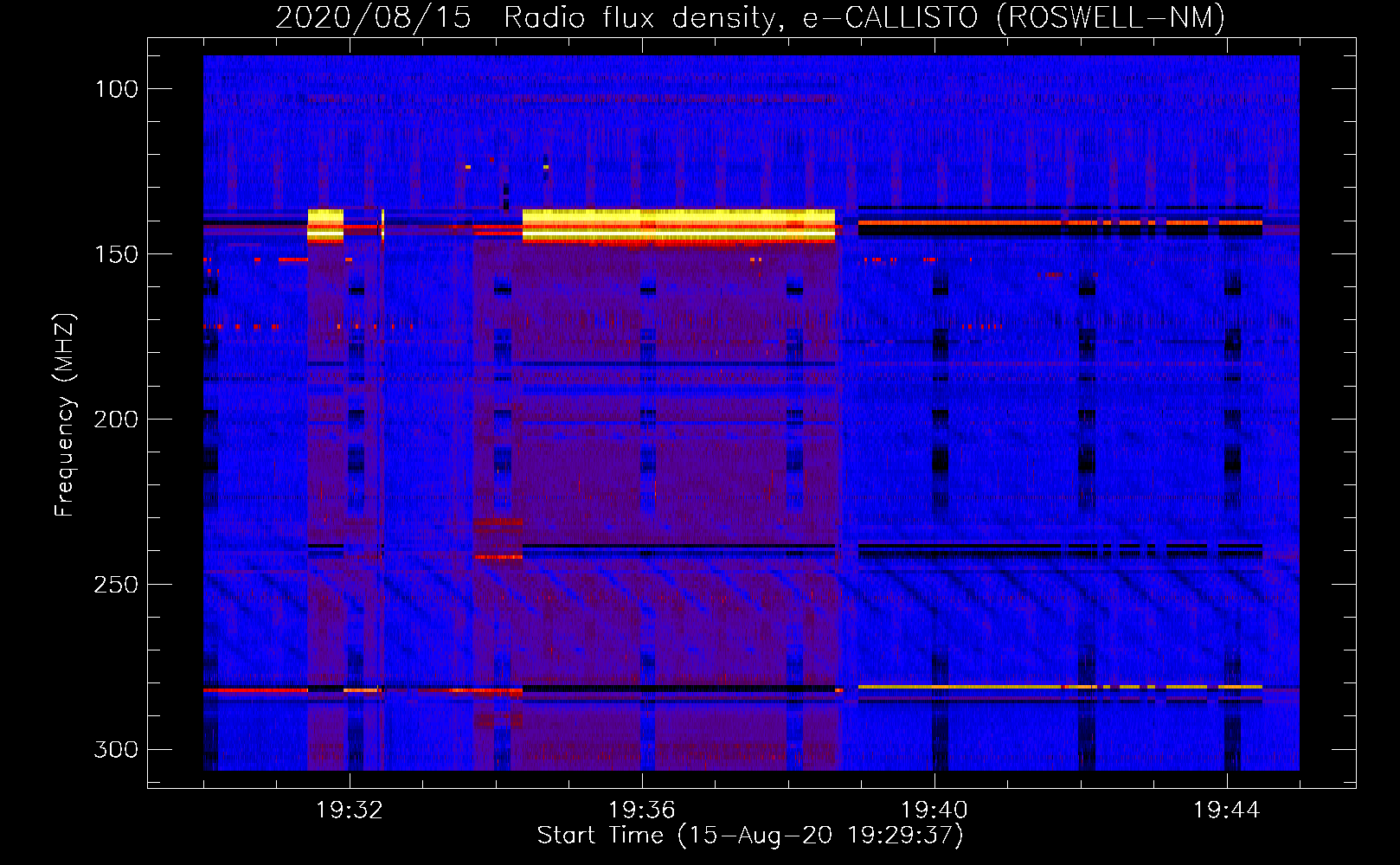Click the short yellow burst block before 19:32
Viewport: 1400px width, 865px height.
325,225
